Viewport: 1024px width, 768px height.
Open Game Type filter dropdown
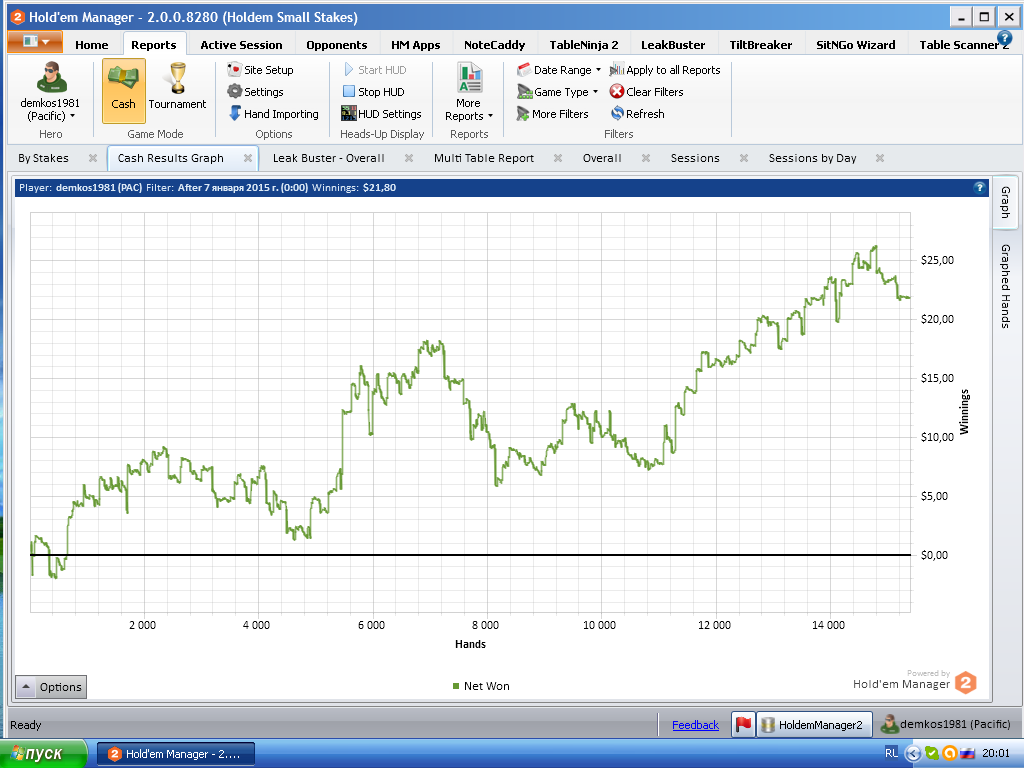click(557, 92)
